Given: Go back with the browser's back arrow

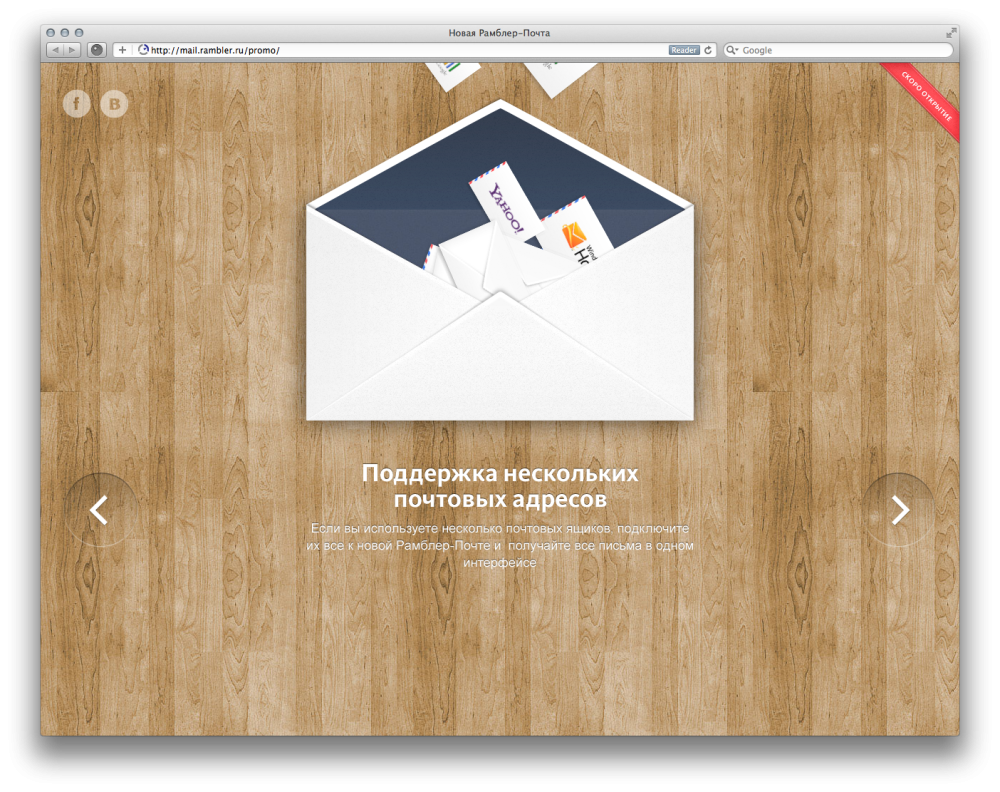Looking at the screenshot, I should [x=55, y=50].
